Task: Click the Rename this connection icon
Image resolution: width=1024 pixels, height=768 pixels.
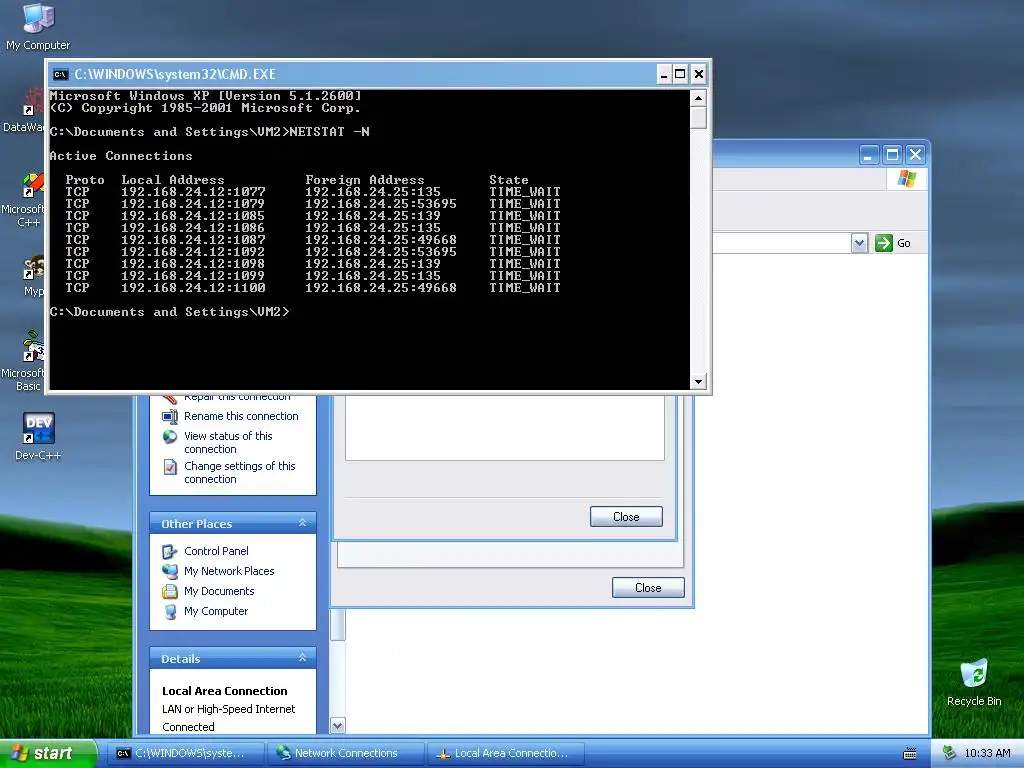Action: click(x=170, y=416)
